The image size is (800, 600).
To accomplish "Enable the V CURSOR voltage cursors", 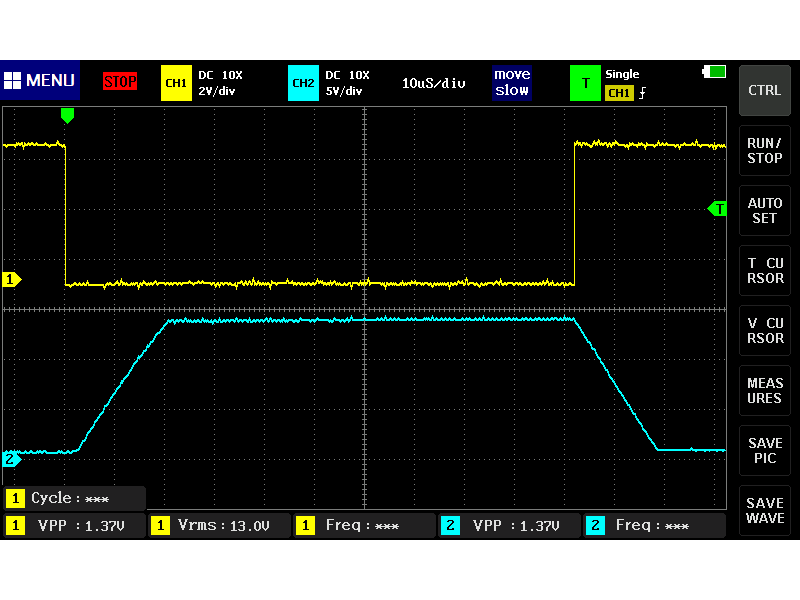I will coord(765,331).
